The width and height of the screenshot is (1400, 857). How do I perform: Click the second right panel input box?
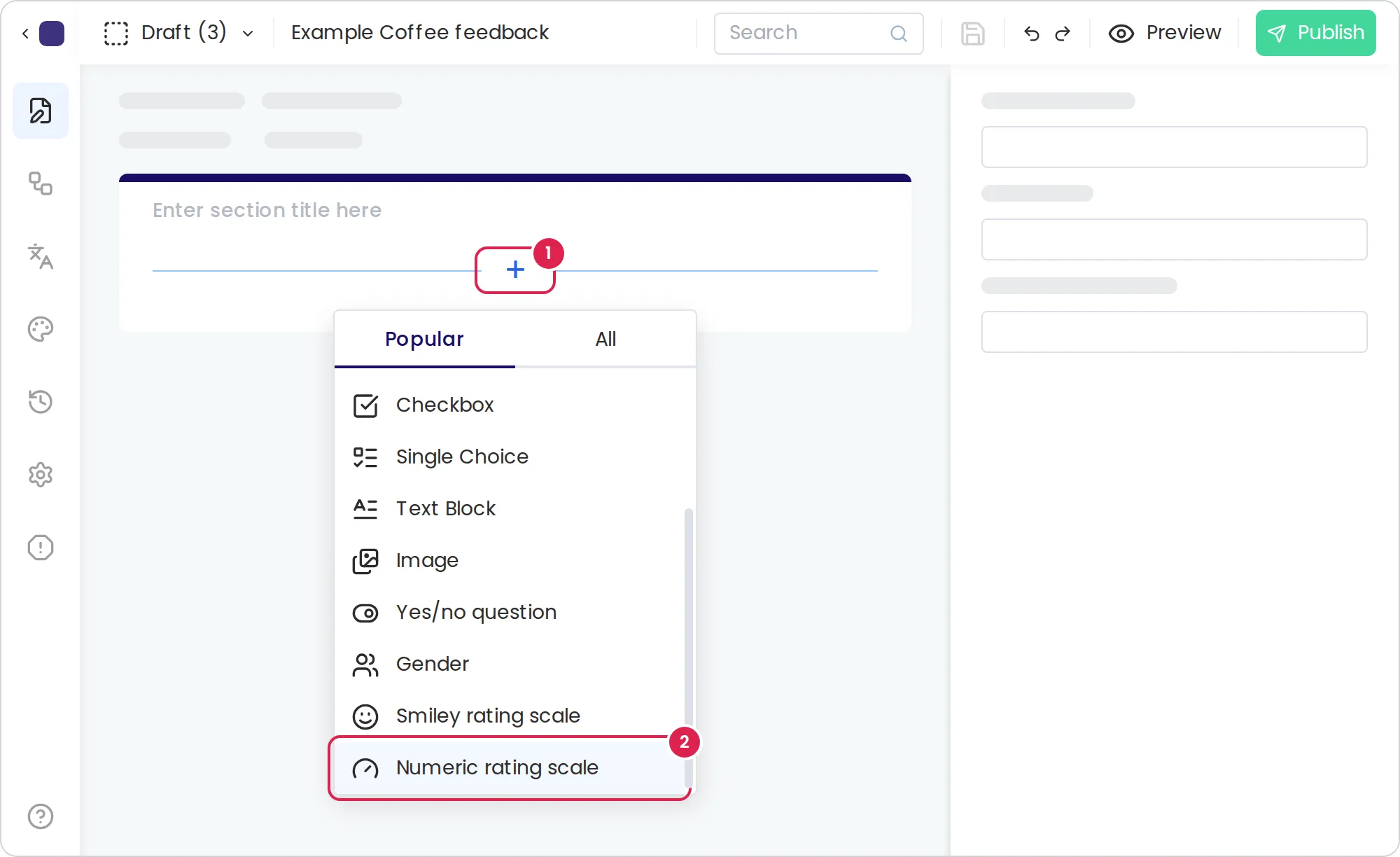pos(1174,239)
